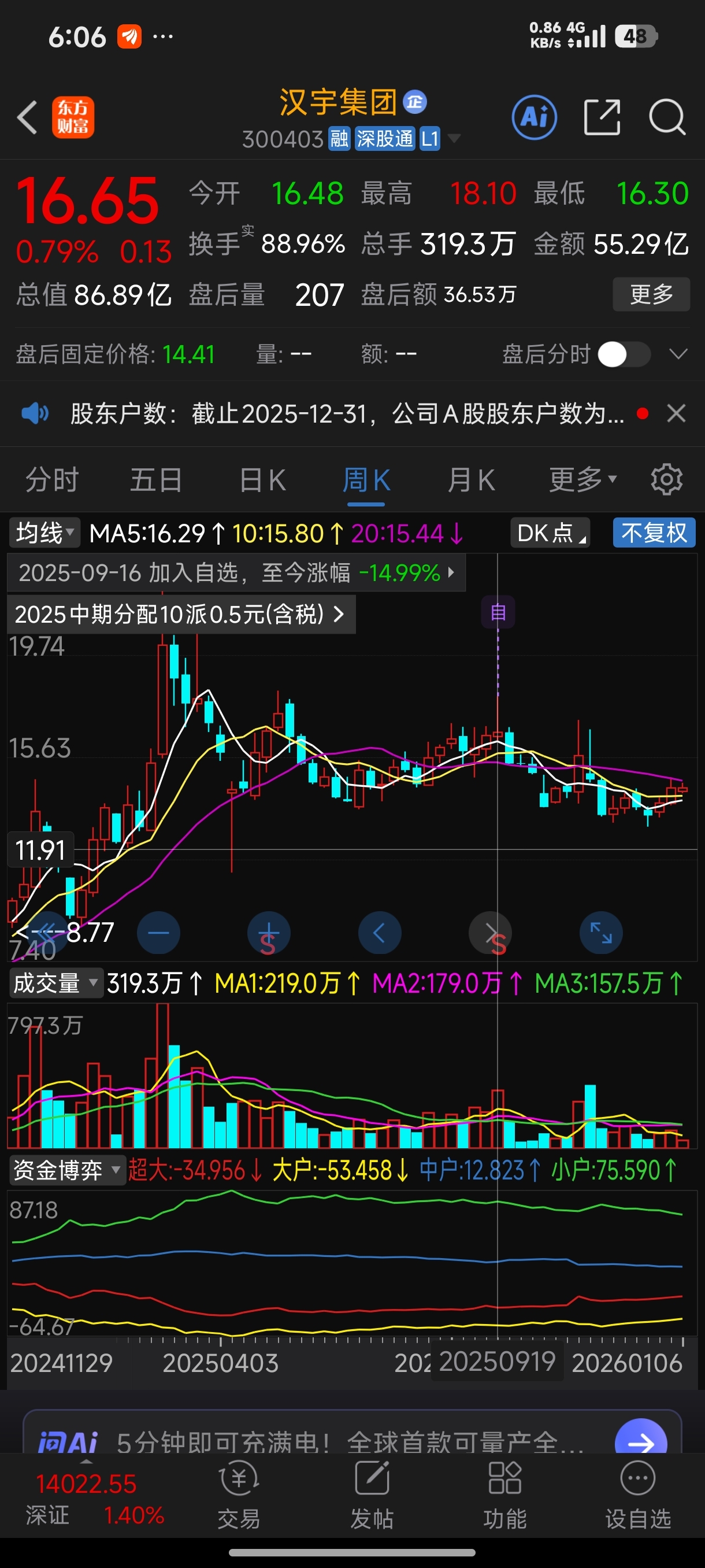Tap the L1 level badge
The image size is (705, 1568).
pyautogui.click(x=429, y=139)
